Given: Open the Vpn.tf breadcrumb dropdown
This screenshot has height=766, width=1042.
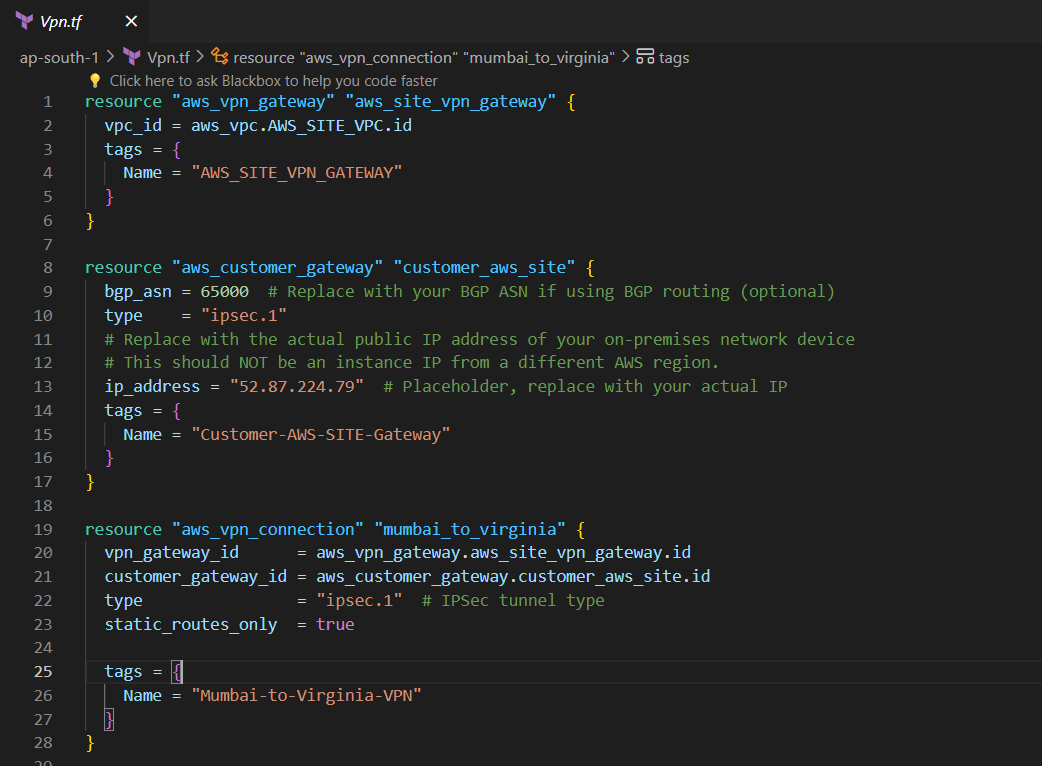Looking at the screenshot, I should tap(168, 57).
